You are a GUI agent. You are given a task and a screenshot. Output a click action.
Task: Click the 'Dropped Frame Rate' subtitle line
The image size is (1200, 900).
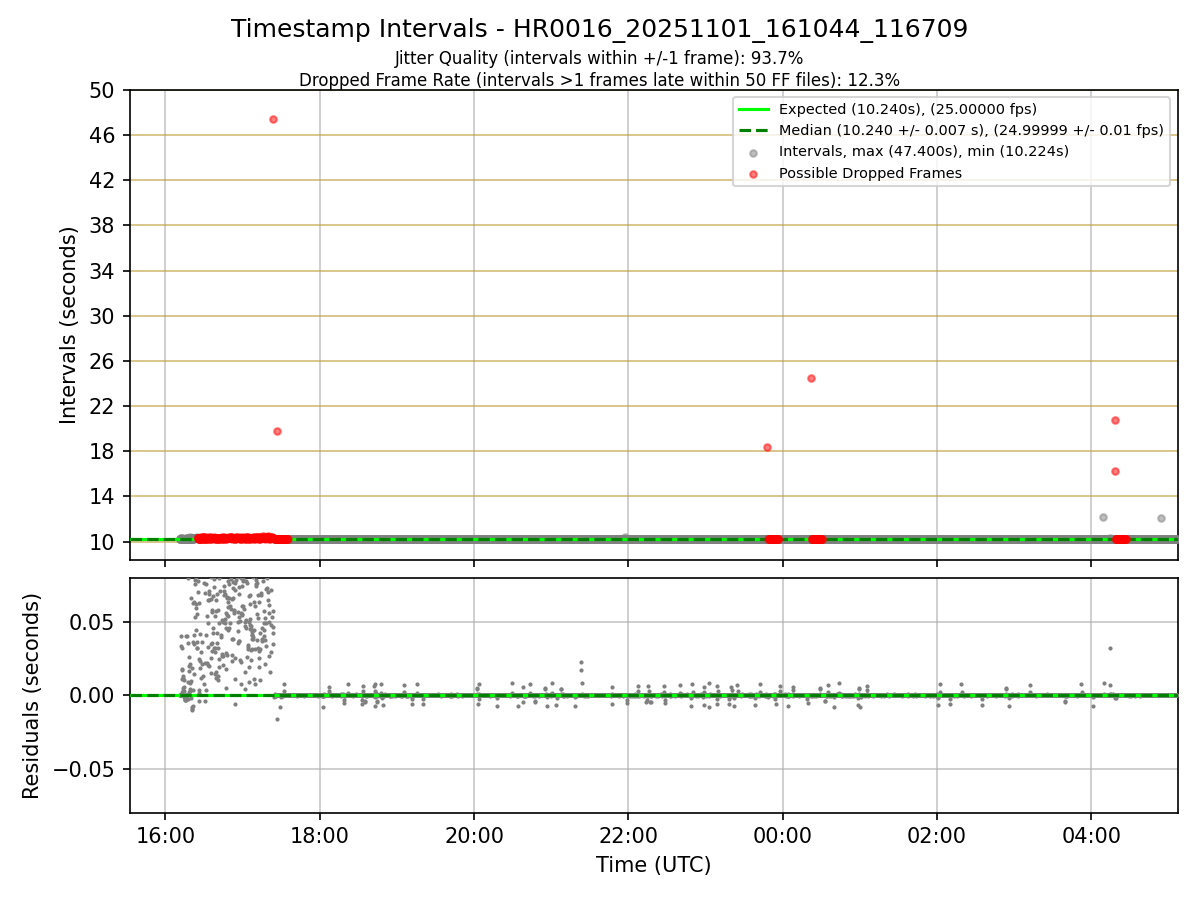[599, 80]
